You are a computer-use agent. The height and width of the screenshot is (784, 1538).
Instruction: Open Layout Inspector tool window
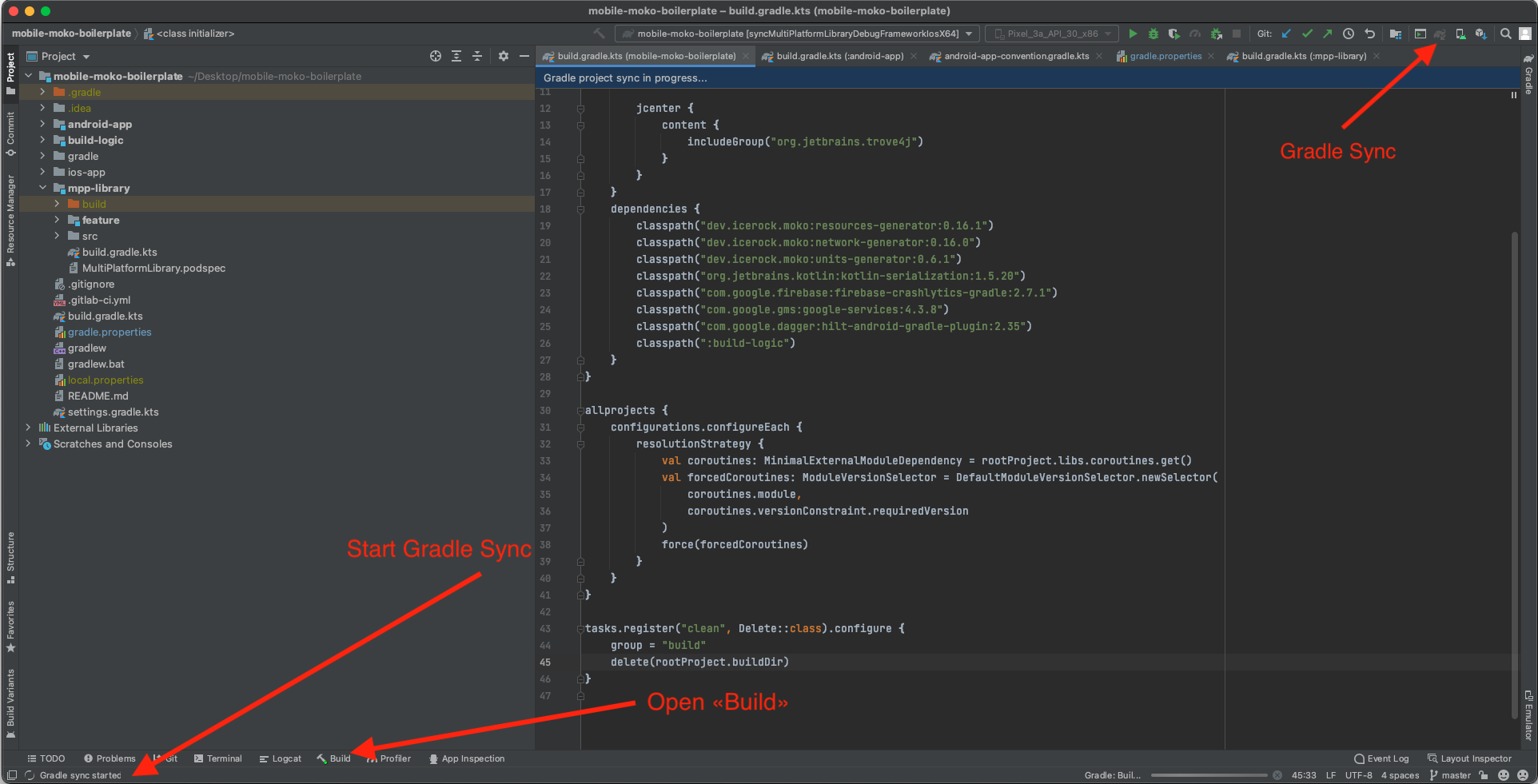(x=1469, y=758)
